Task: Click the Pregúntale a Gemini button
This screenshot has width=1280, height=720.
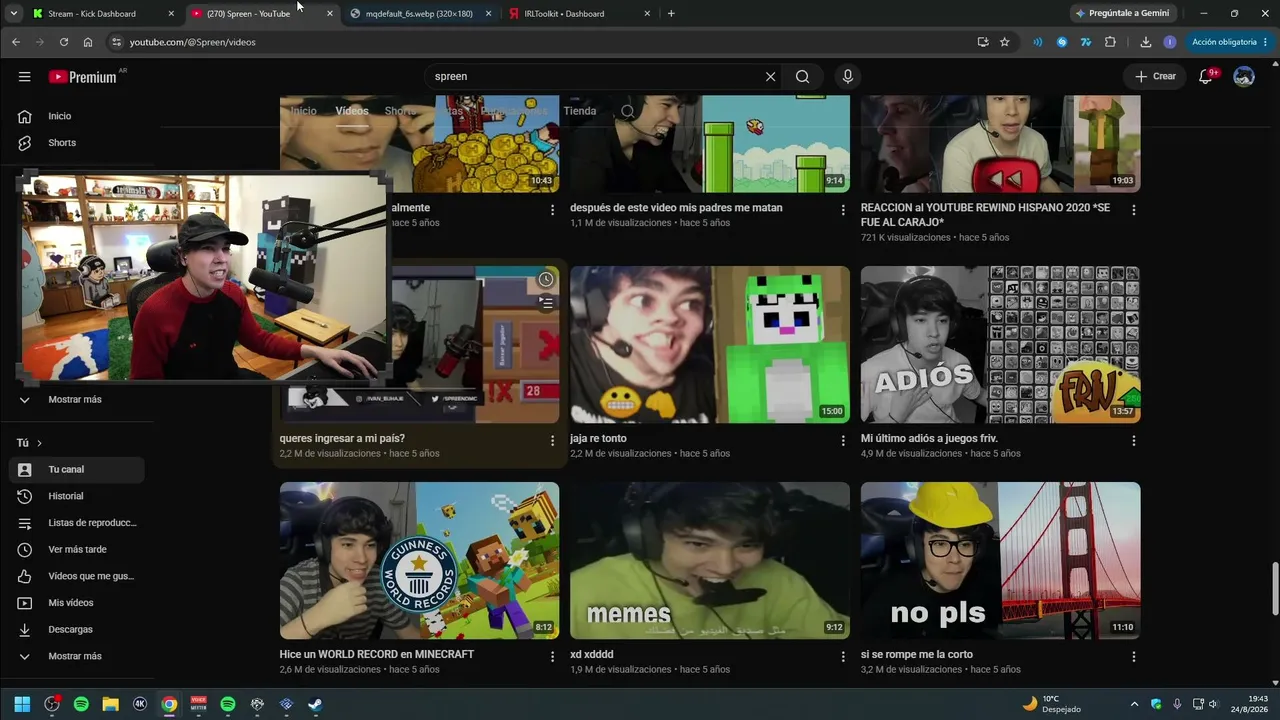Action: point(1122,14)
